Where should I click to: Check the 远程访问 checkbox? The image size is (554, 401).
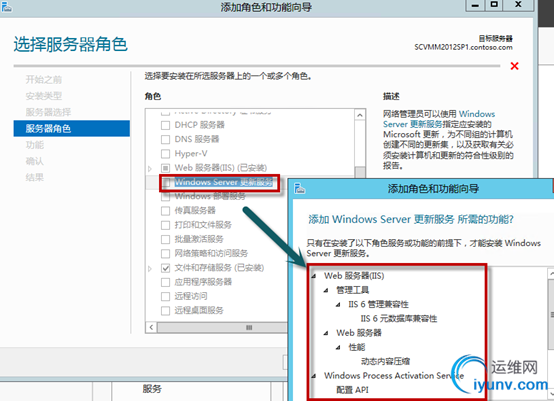point(165,296)
